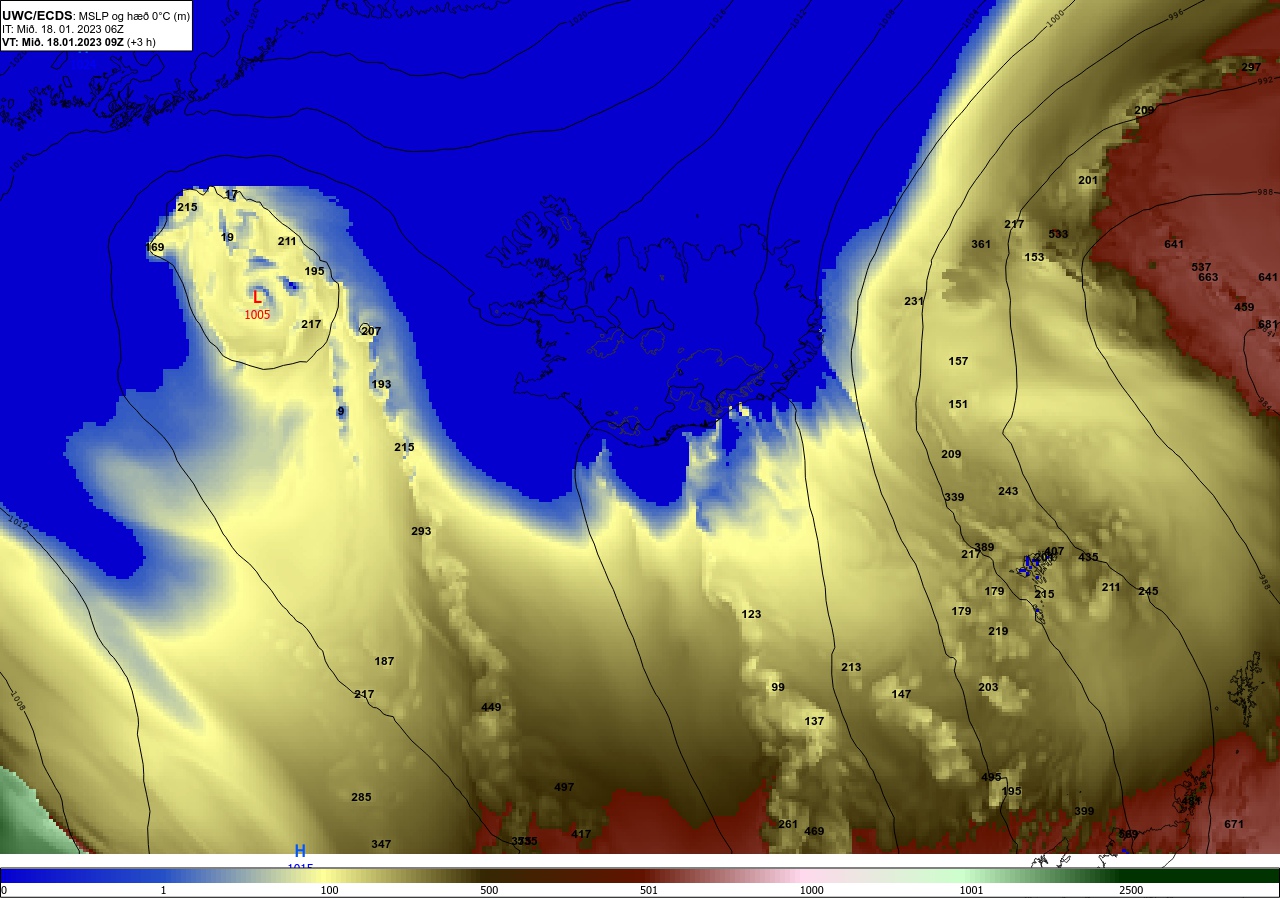Click the map value 293
Screen dimensions: 1280x898
tap(421, 531)
